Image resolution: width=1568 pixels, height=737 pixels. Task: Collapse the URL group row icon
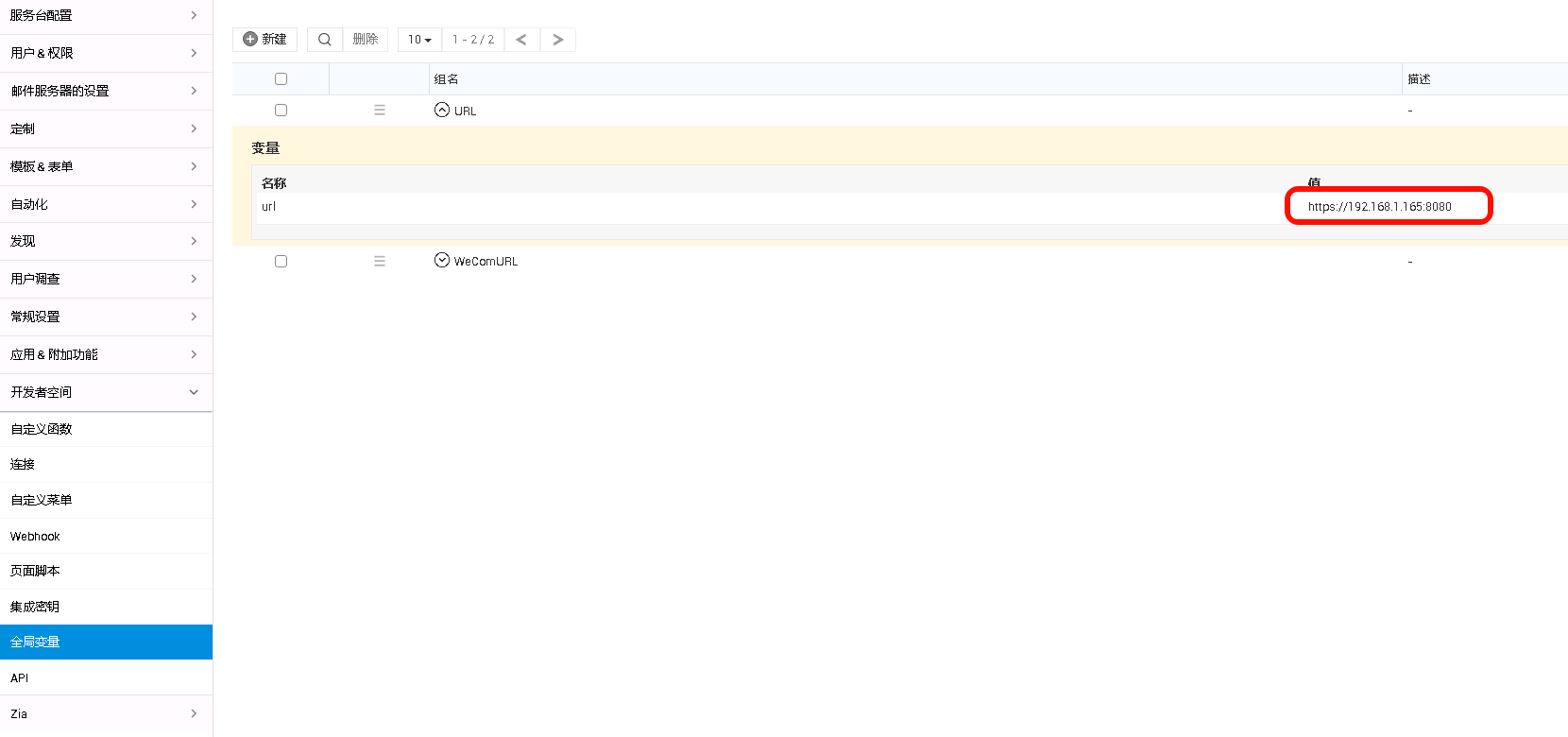[x=442, y=110]
